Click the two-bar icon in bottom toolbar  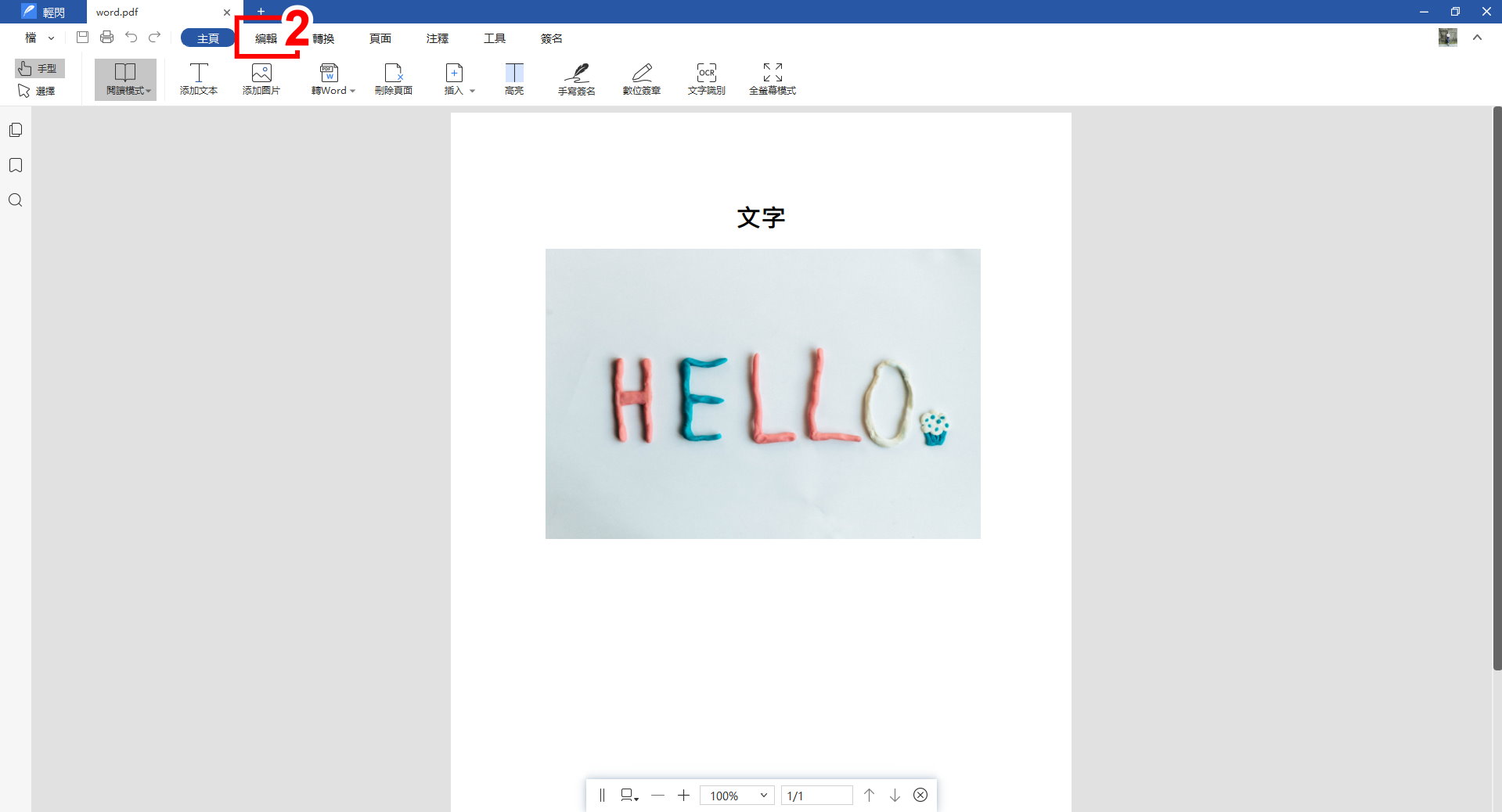(x=602, y=796)
